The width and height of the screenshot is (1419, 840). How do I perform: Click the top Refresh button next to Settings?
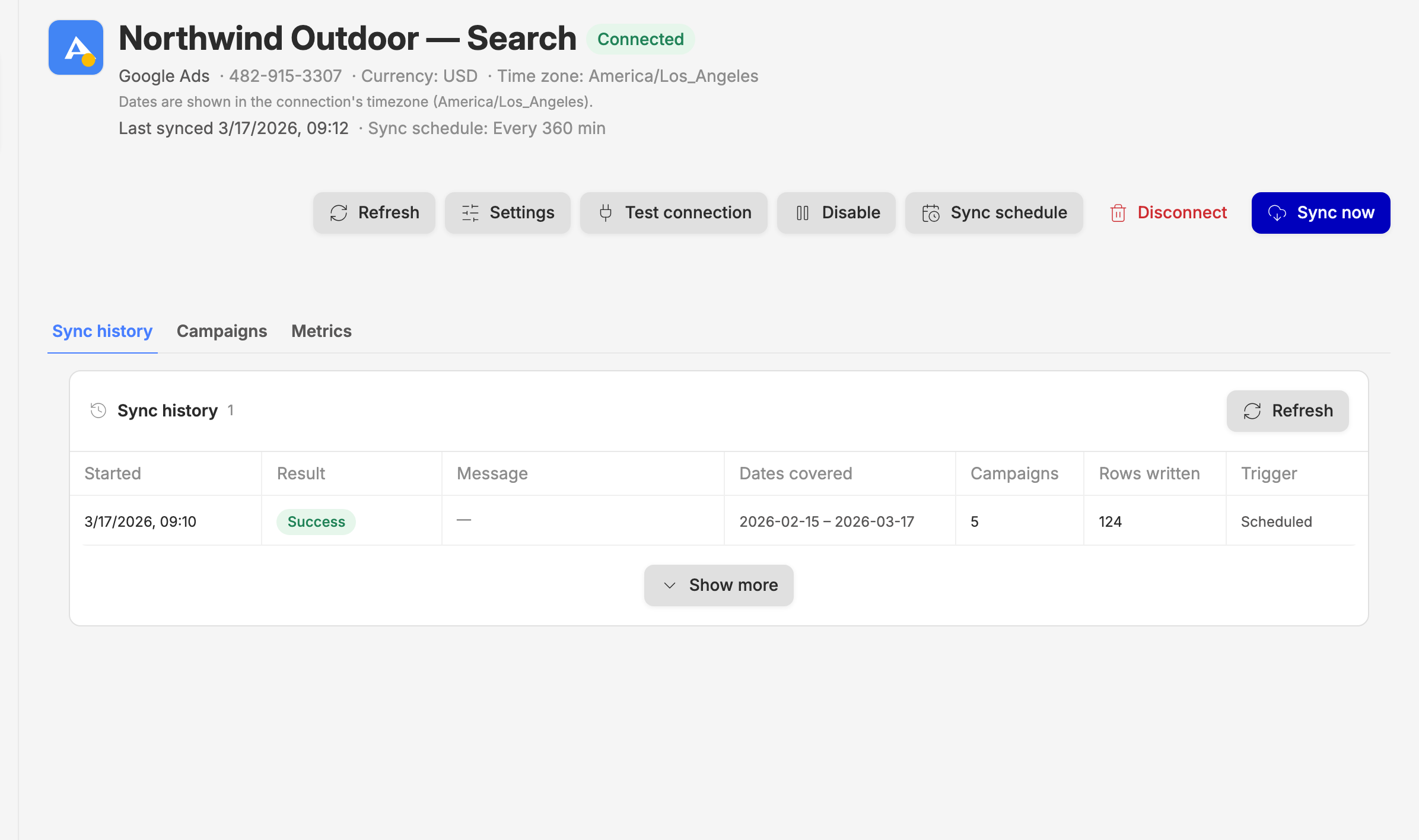click(x=374, y=212)
